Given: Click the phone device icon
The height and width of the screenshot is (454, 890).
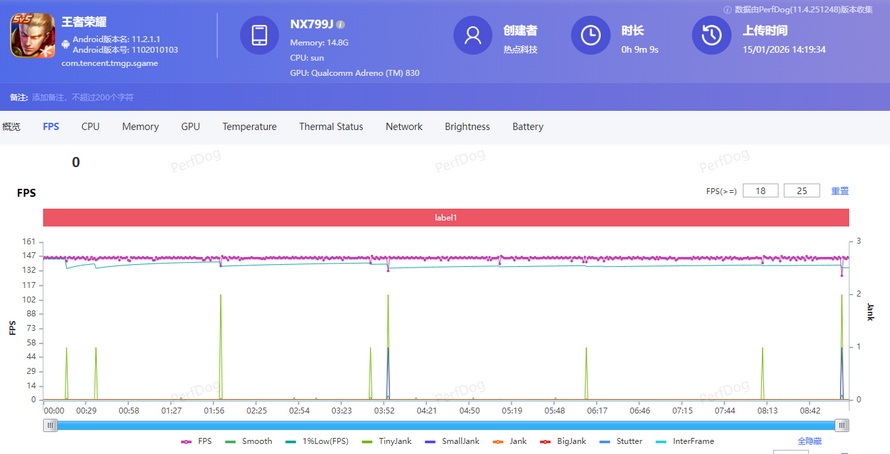Looking at the screenshot, I should (259, 35).
